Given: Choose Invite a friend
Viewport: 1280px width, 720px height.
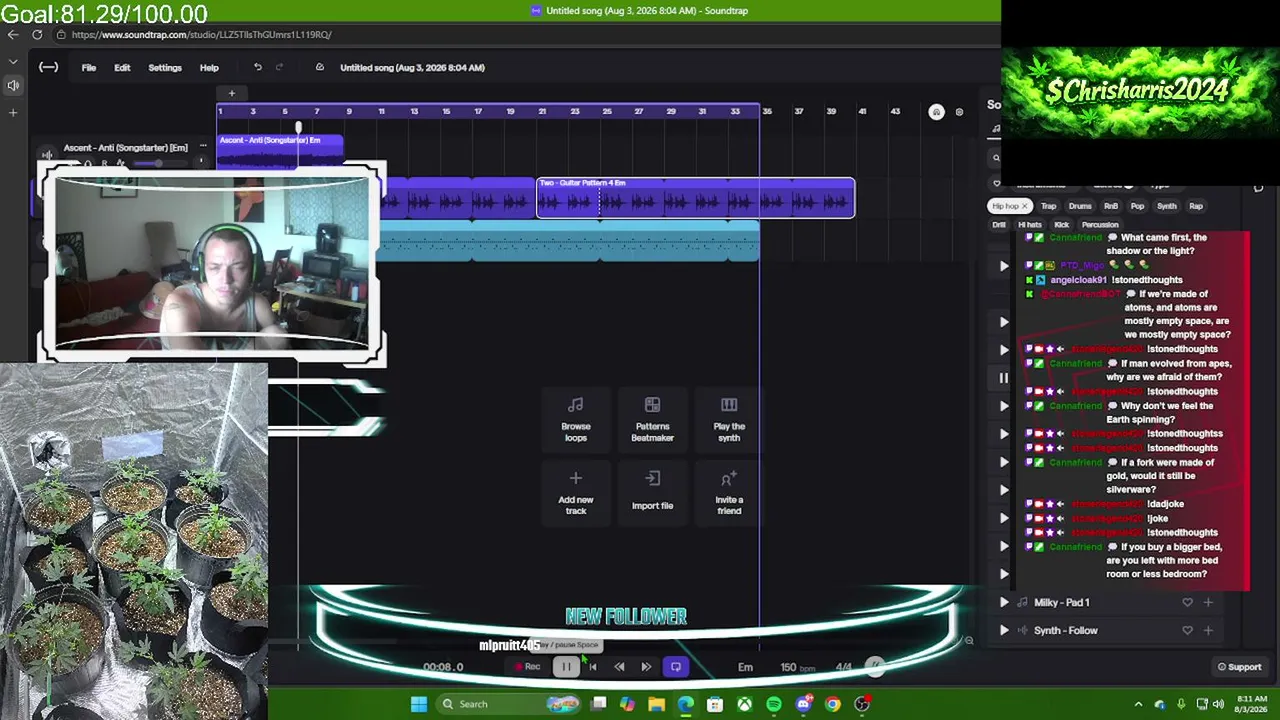Looking at the screenshot, I should click(729, 492).
